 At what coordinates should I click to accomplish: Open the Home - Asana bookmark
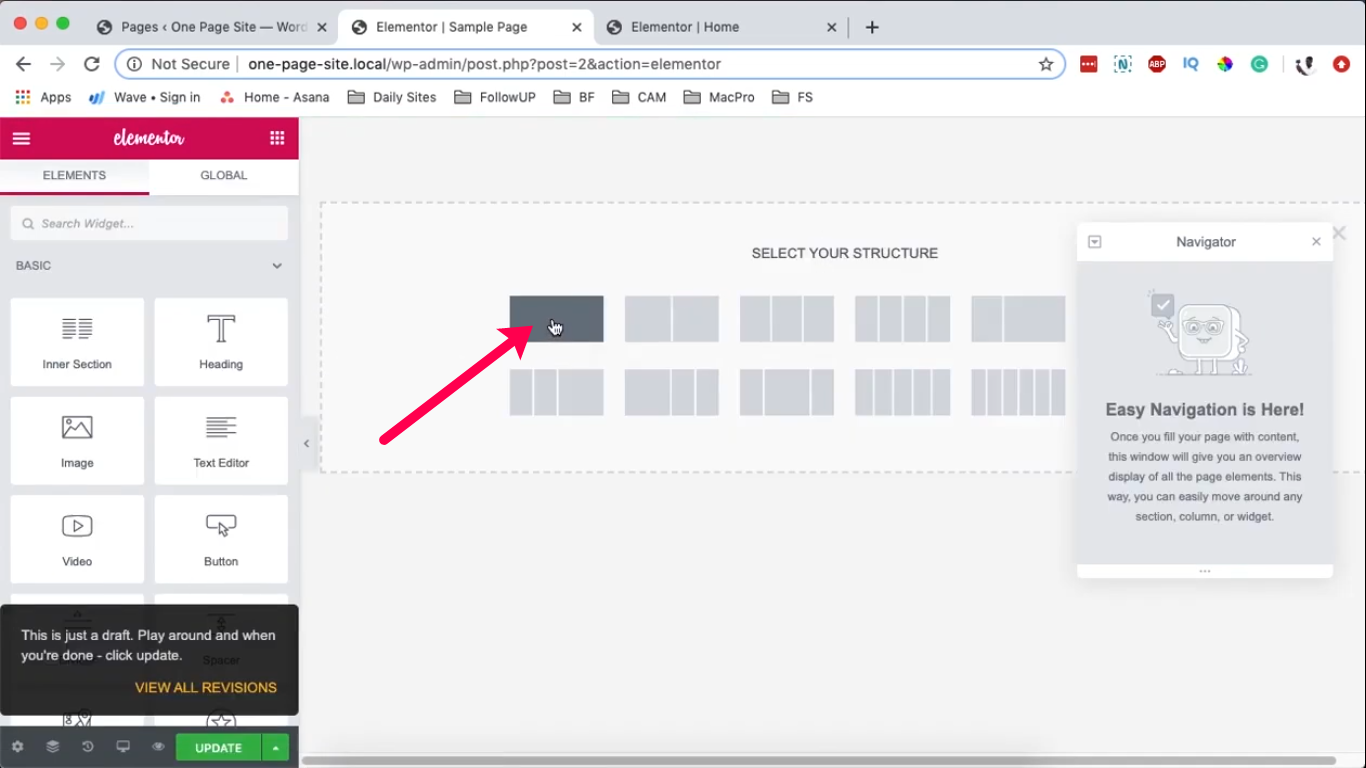[x=273, y=97]
